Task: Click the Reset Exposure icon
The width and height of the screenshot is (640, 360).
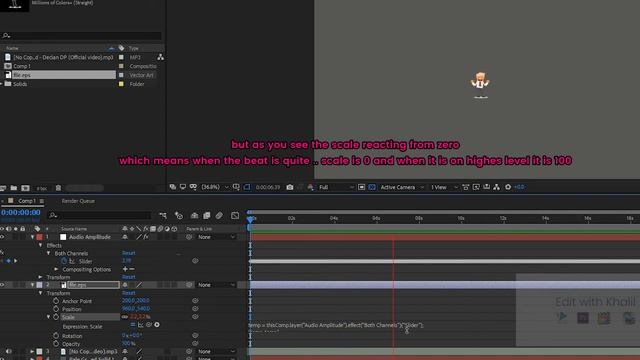Action: coord(508,187)
